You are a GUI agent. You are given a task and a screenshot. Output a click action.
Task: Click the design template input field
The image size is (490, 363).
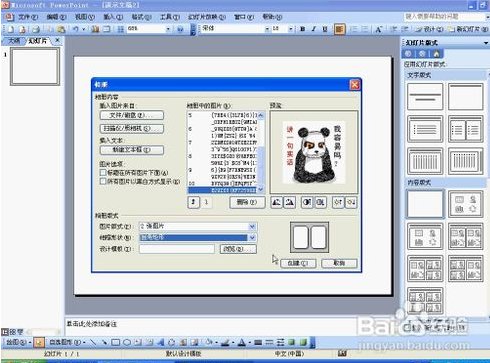click(x=177, y=249)
